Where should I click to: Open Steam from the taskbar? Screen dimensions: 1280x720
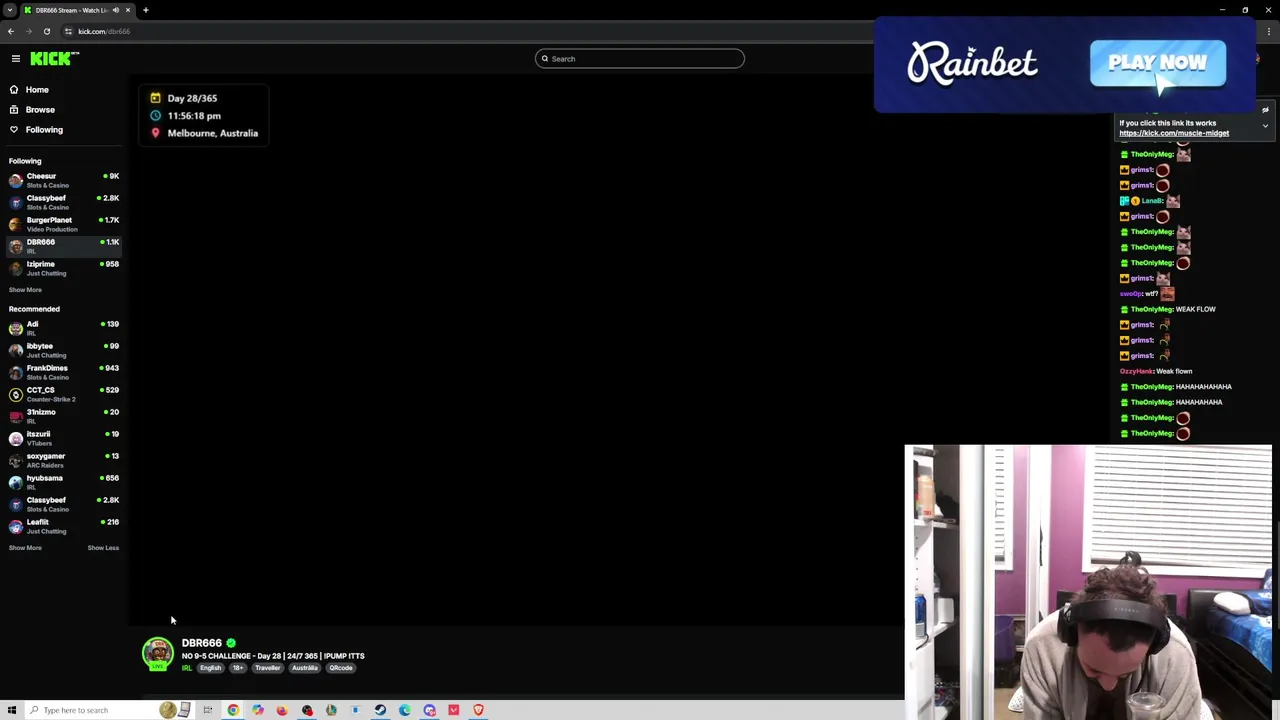click(x=380, y=710)
